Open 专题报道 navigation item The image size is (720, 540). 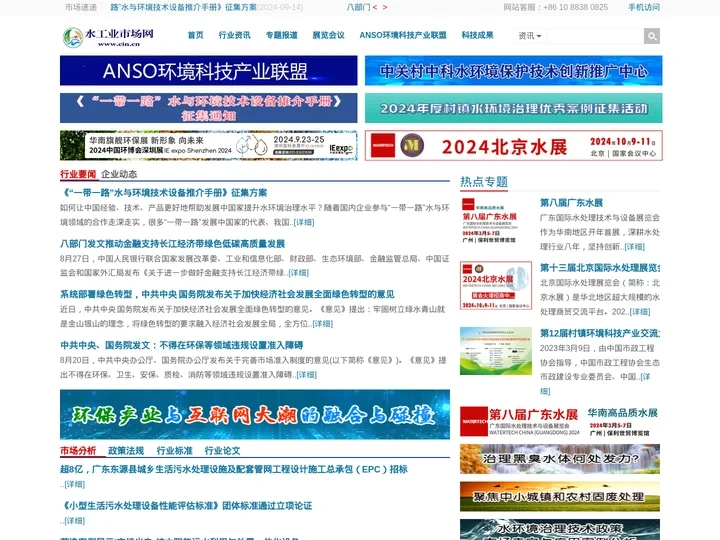[281, 35]
